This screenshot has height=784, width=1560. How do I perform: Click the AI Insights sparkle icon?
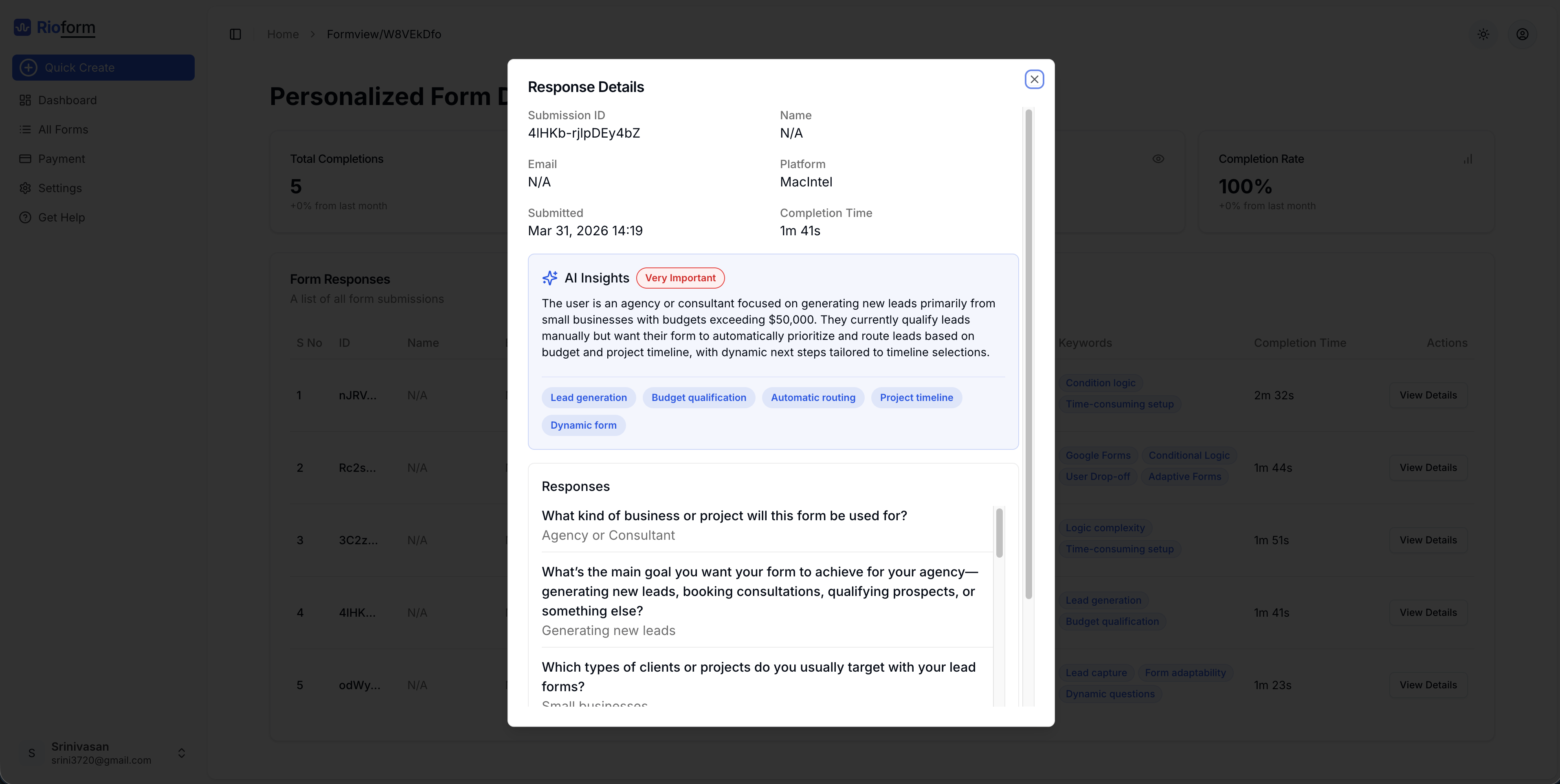pos(550,278)
